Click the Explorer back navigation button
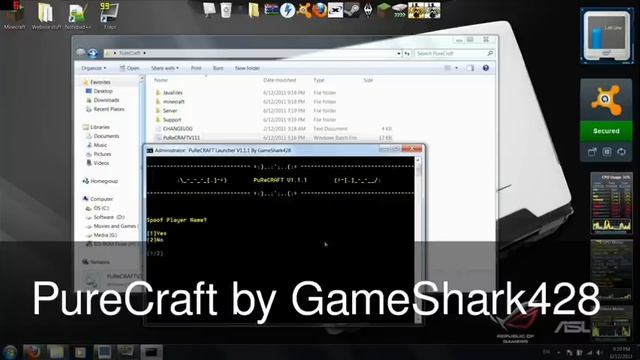The image size is (640, 360). tap(81, 53)
